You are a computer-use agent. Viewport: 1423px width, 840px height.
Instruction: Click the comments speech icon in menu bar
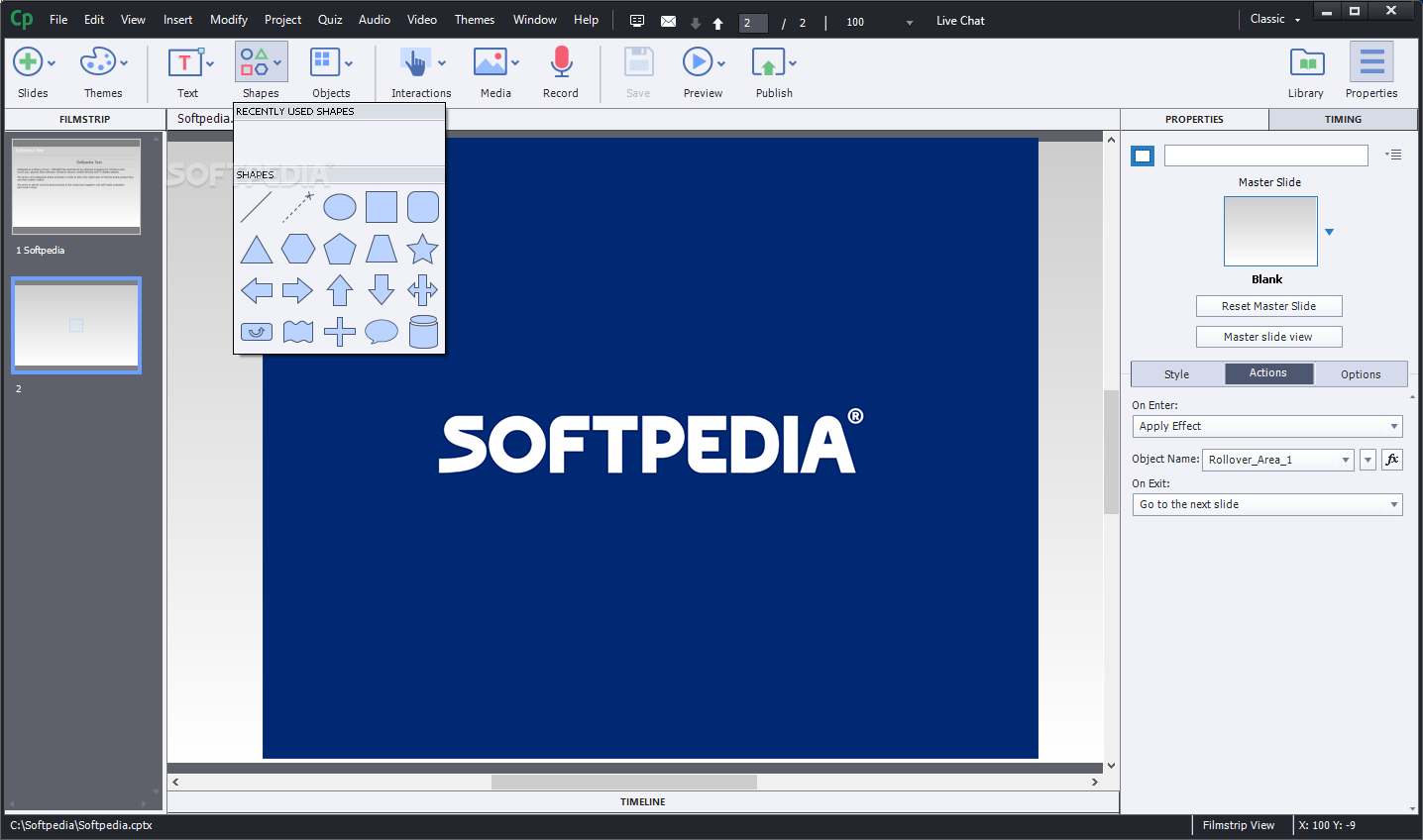tap(637, 21)
